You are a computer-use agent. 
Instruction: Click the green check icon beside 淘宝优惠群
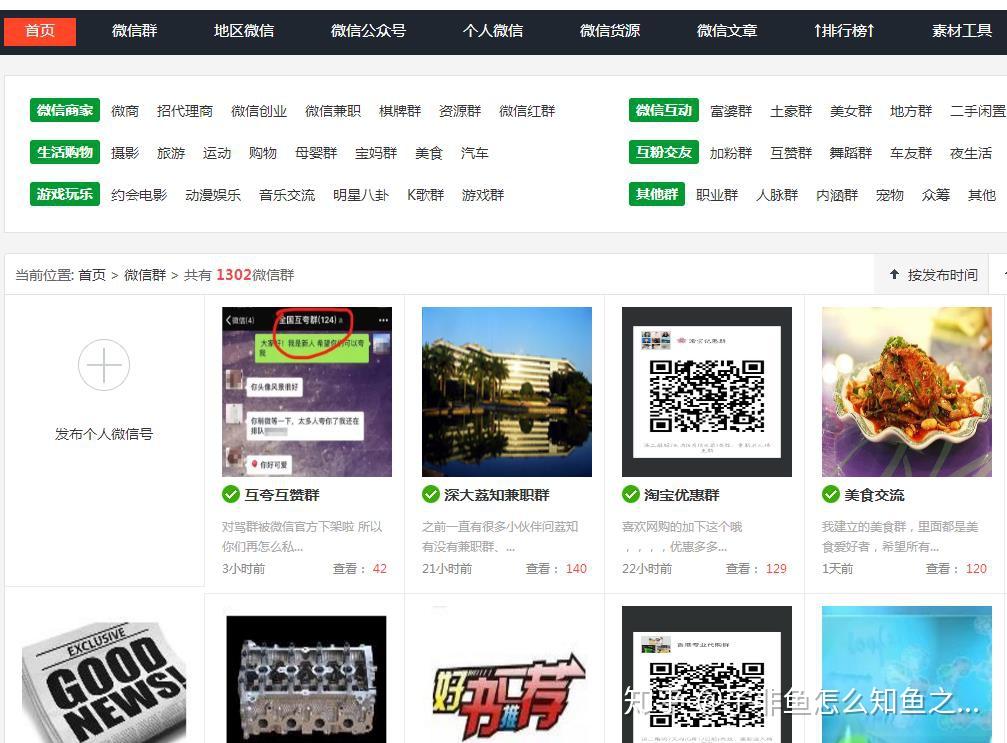tap(631, 494)
